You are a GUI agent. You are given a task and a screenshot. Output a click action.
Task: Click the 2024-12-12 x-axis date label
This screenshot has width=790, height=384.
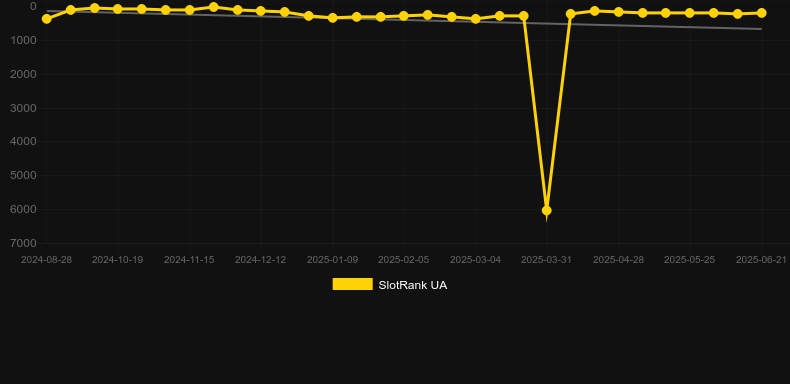click(x=260, y=260)
